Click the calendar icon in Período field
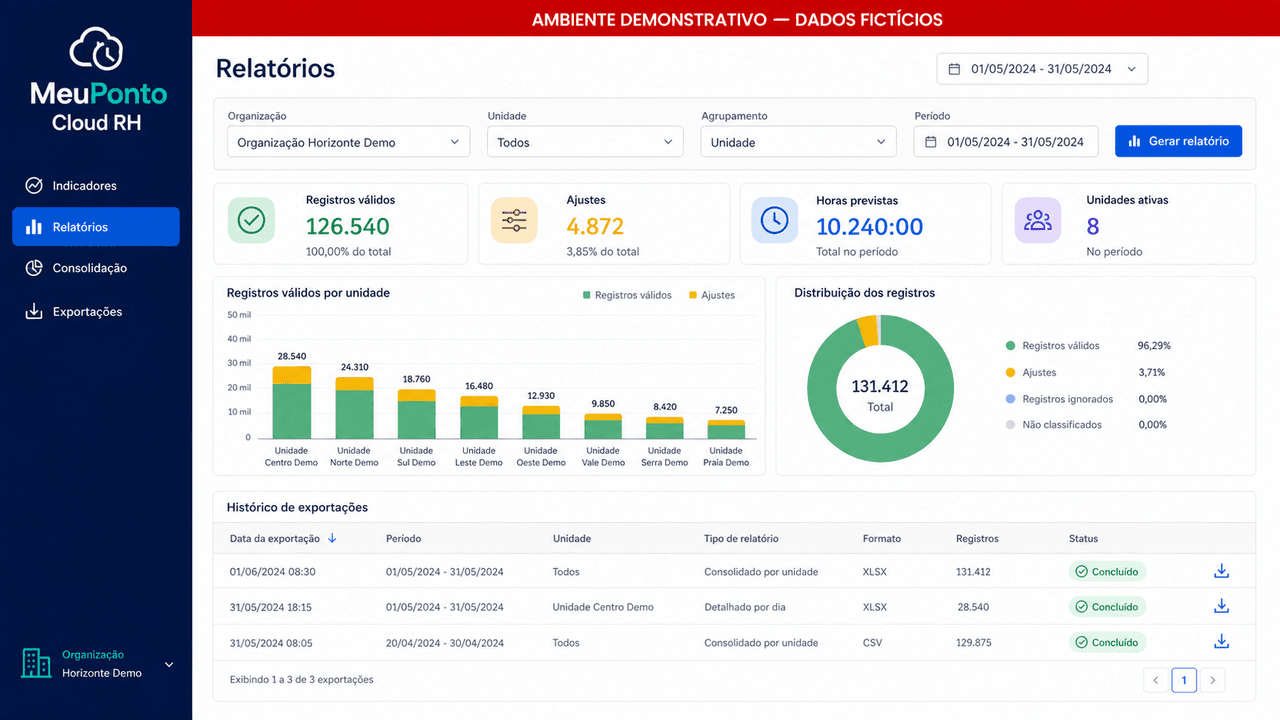 point(931,142)
